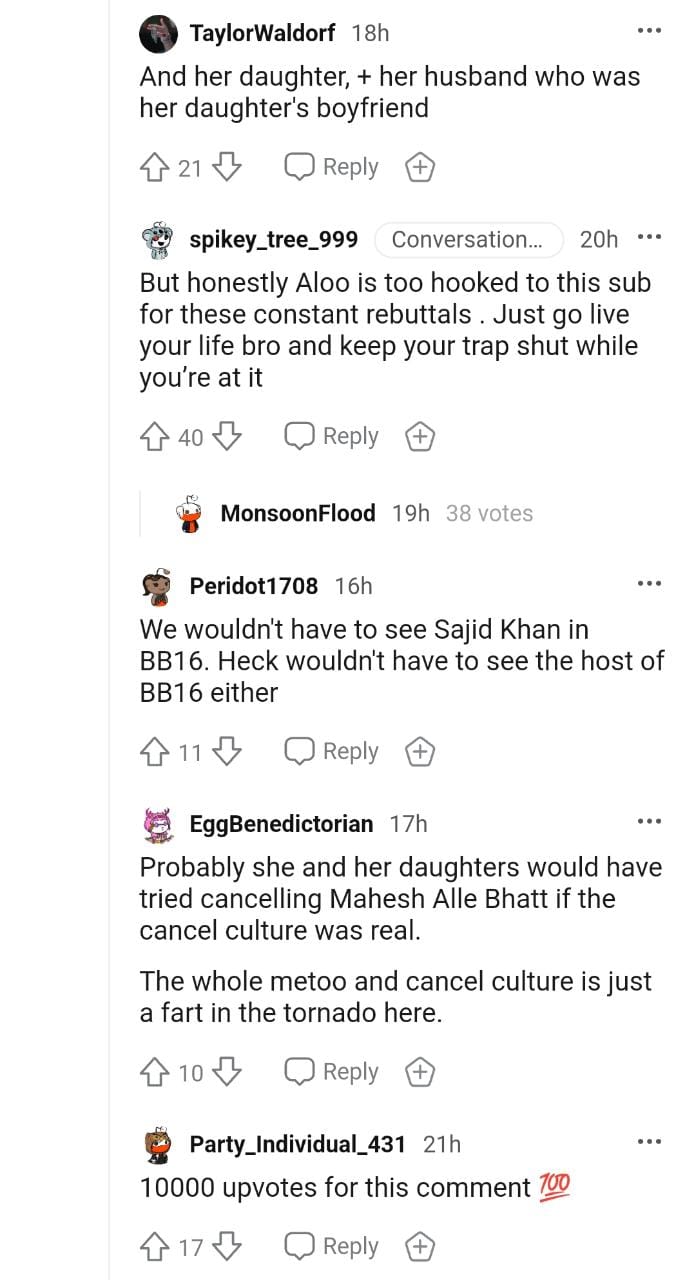The height and width of the screenshot is (1280, 696).
Task: Reply to the EggBenedictorian comment
Action: pos(333,1072)
